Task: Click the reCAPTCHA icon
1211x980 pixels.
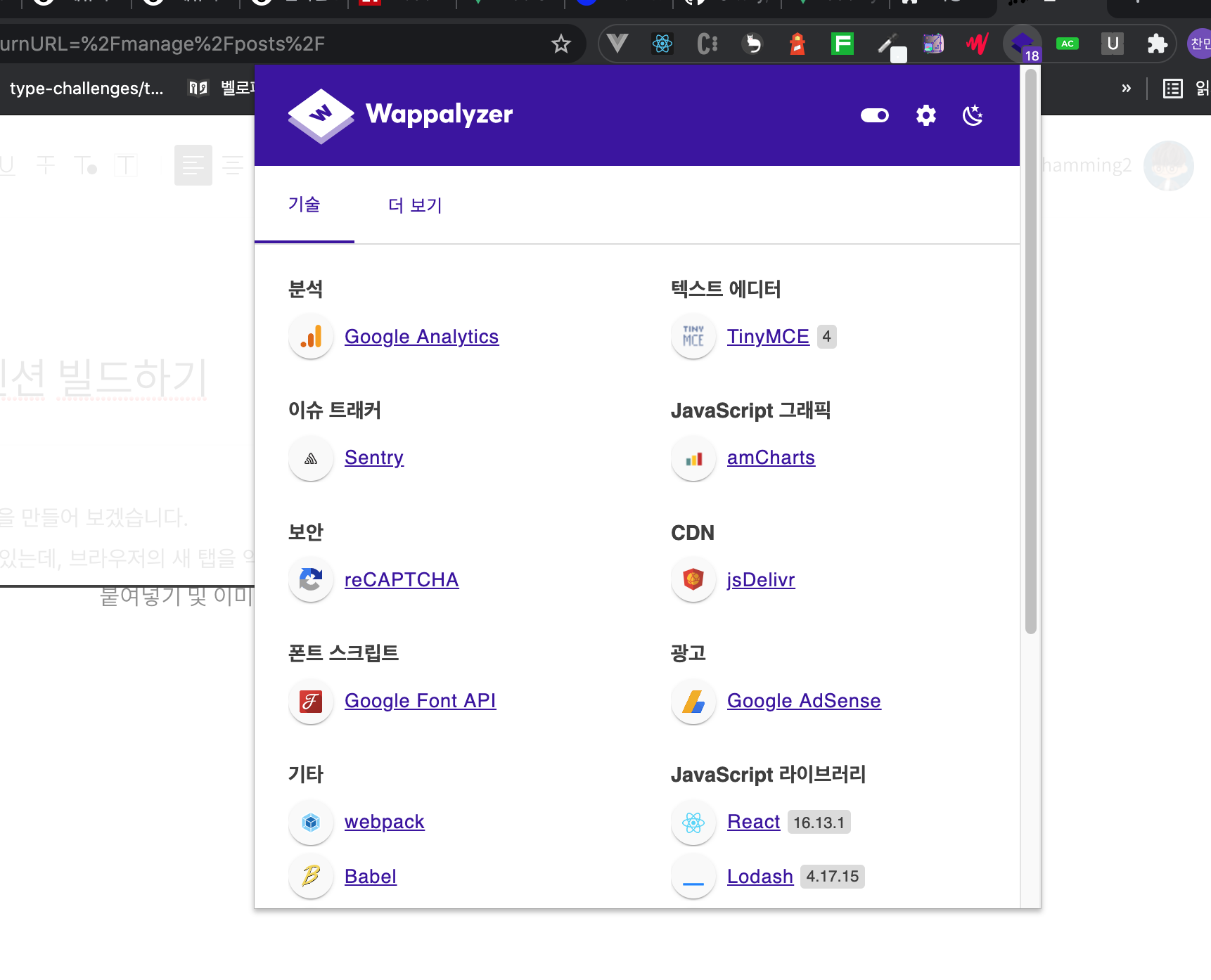Action: coord(311,580)
